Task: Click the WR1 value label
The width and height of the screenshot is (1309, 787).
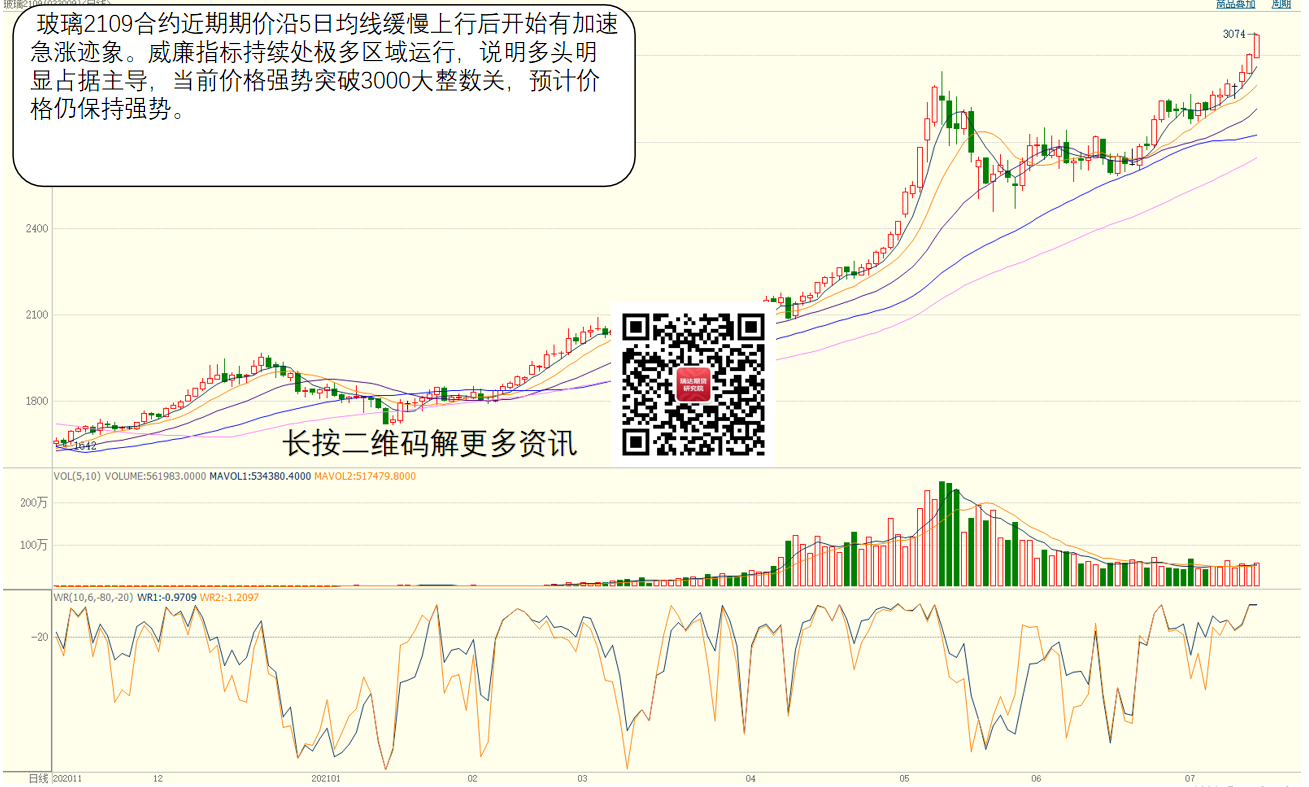Action: pos(166,597)
